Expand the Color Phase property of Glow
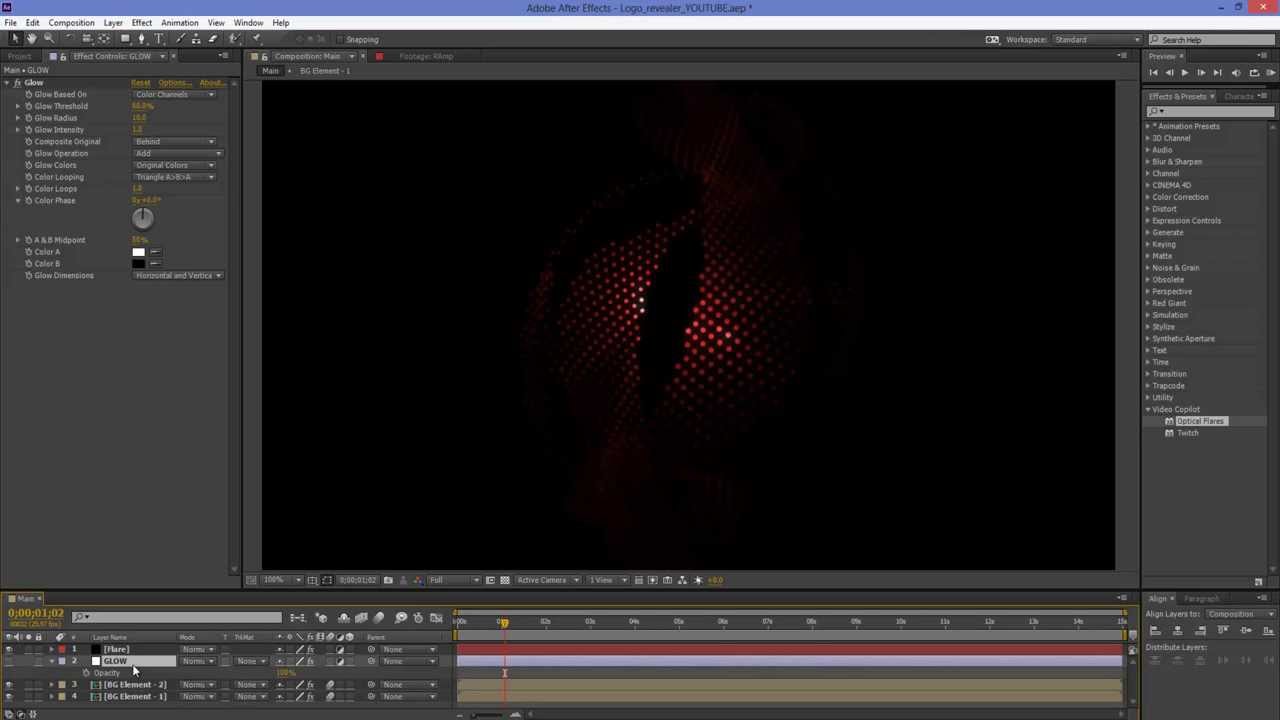 [17, 200]
